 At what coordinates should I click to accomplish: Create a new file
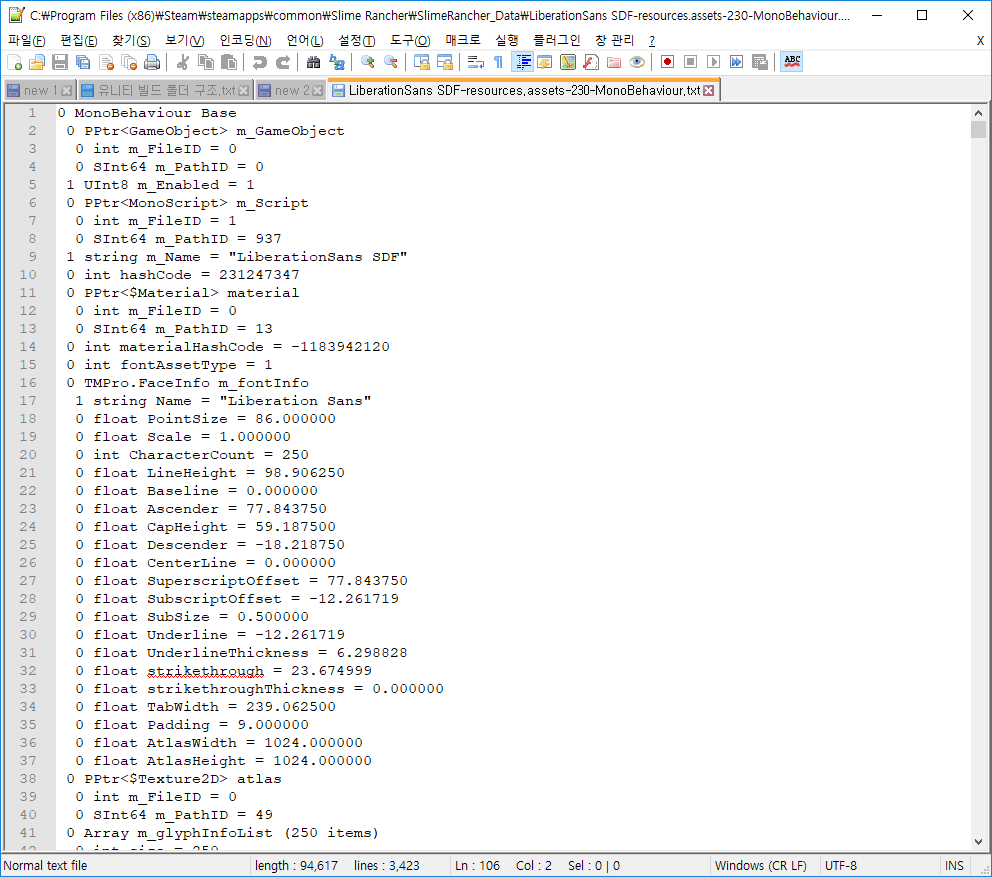click(12, 61)
